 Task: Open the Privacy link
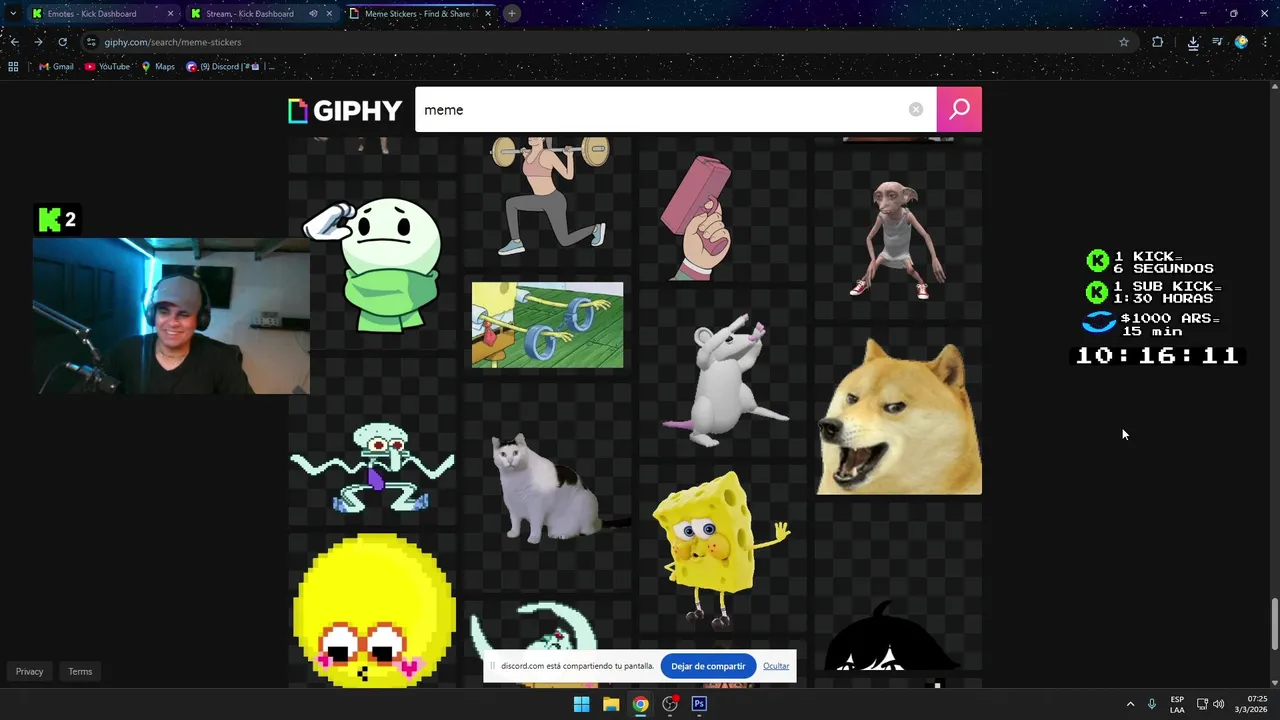pyautogui.click(x=29, y=672)
